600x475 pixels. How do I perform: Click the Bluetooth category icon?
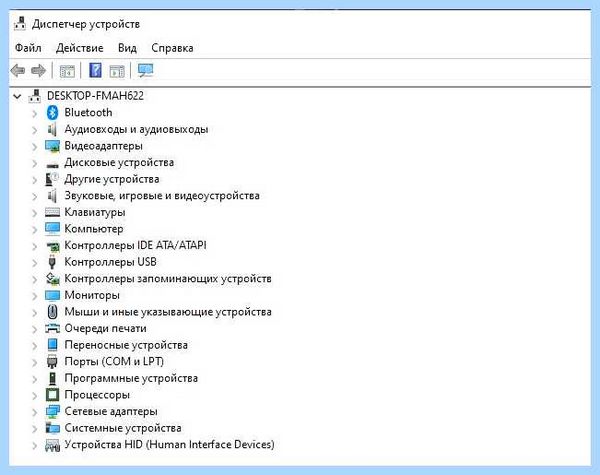pos(52,113)
